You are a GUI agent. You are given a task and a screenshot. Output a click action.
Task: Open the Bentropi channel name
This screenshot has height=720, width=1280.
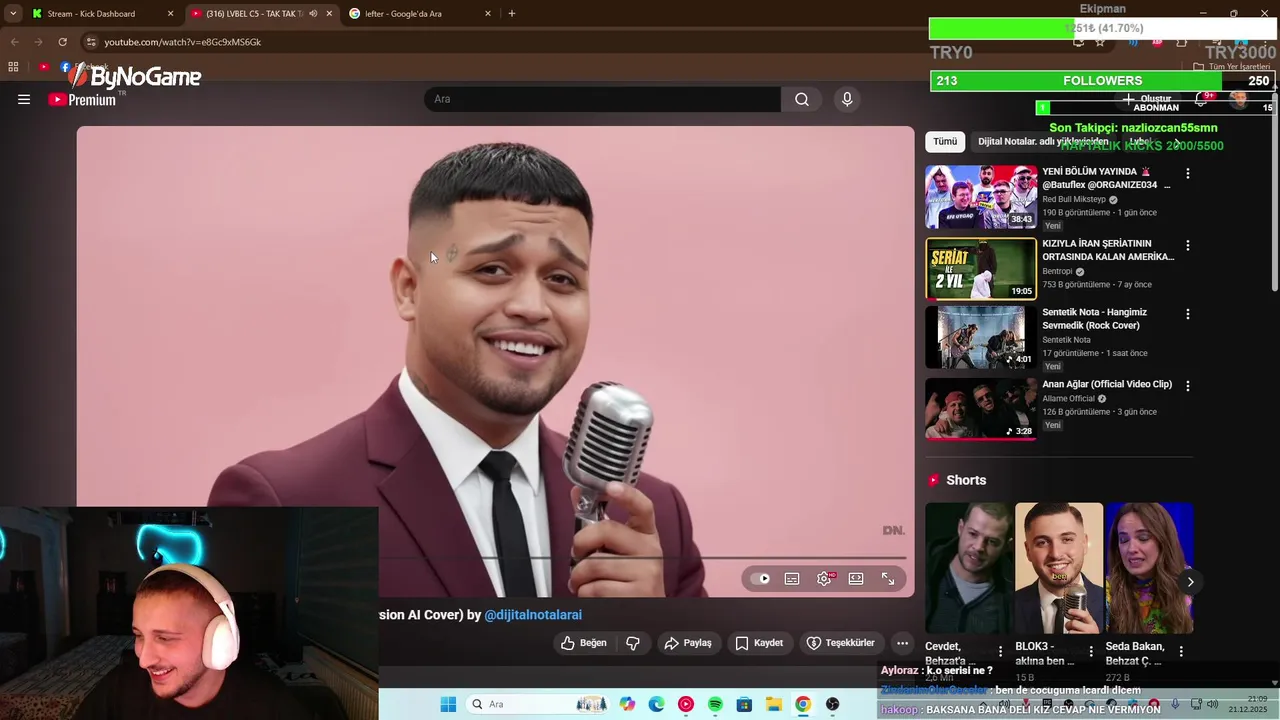coord(1057,271)
